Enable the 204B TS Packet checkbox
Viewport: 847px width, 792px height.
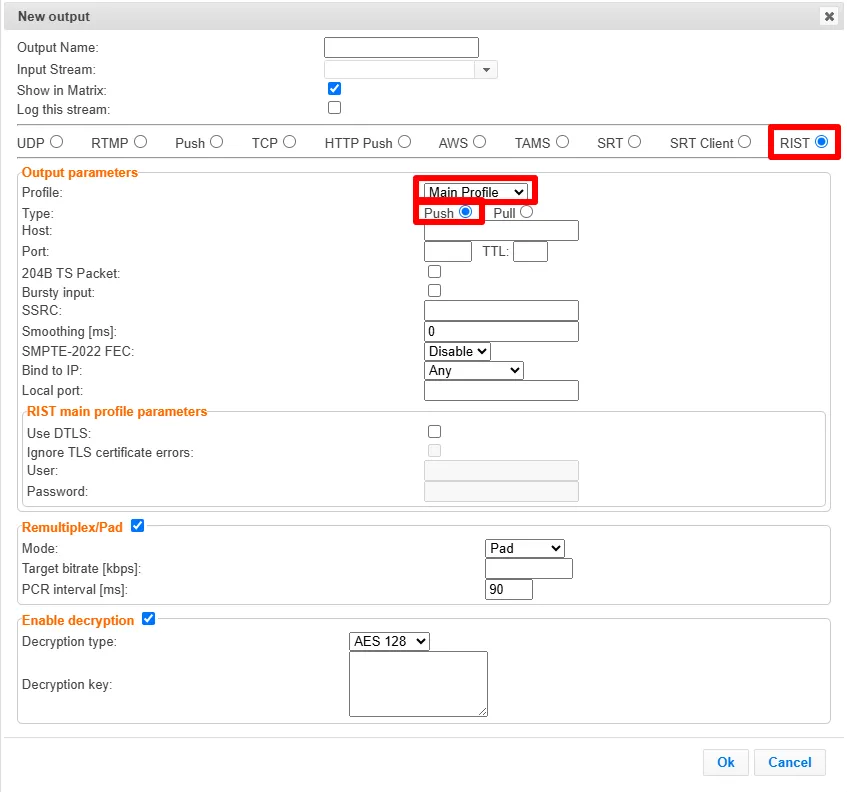pyautogui.click(x=434, y=272)
